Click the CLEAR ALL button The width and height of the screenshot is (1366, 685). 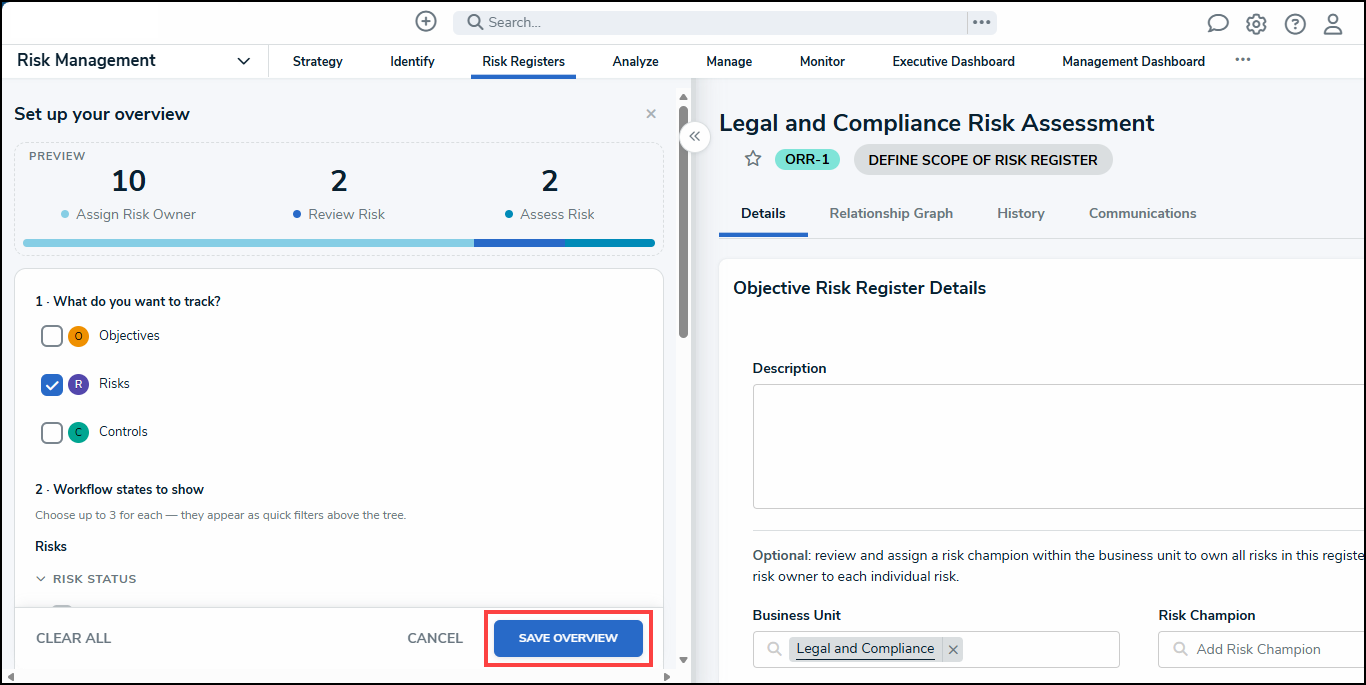74,638
